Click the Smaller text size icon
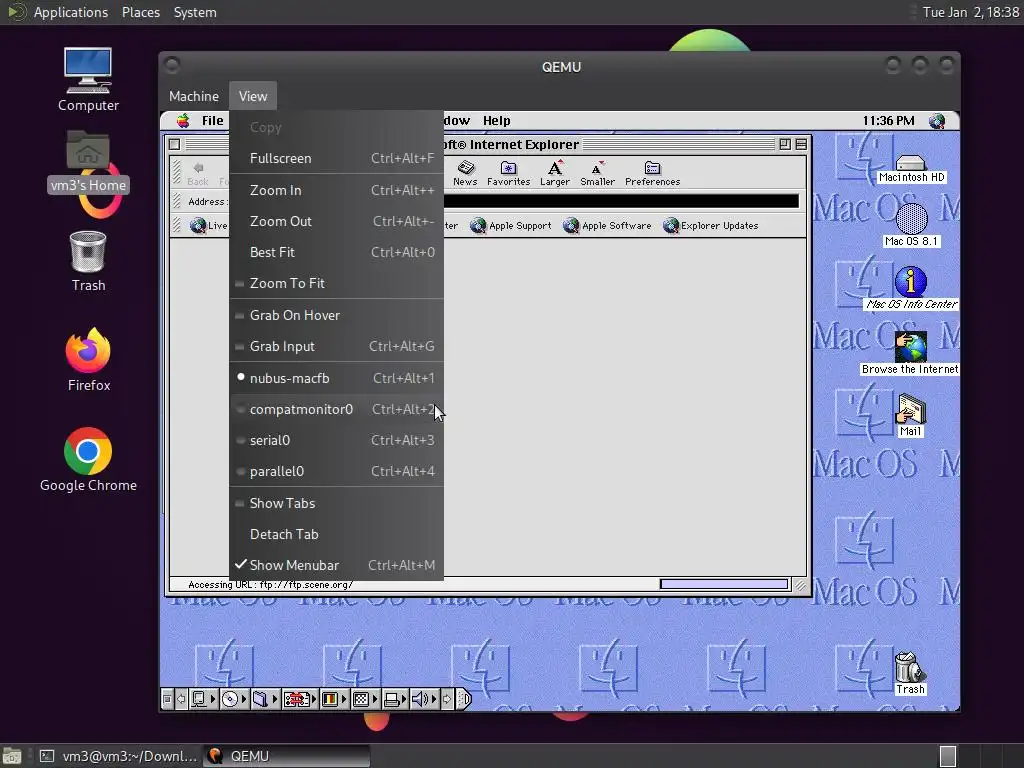This screenshot has height=768, width=1024. click(597, 173)
